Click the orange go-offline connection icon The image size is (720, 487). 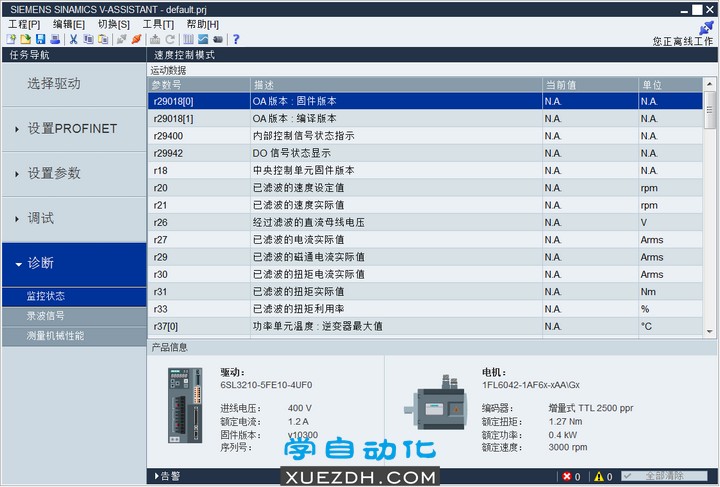pyautogui.click(x=136, y=39)
